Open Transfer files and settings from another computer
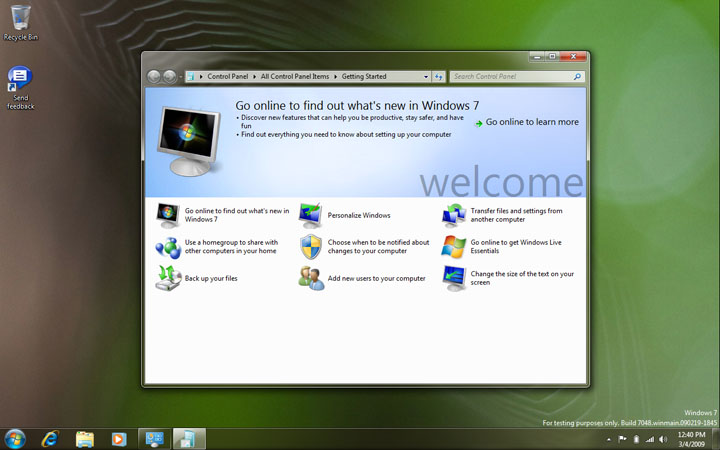This screenshot has height=450, width=720. [x=516, y=215]
